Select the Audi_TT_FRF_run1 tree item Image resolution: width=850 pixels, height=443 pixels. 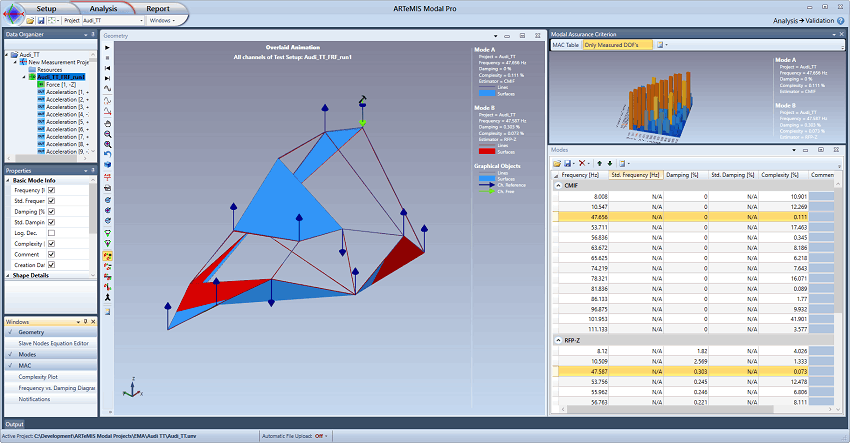pos(56,76)
